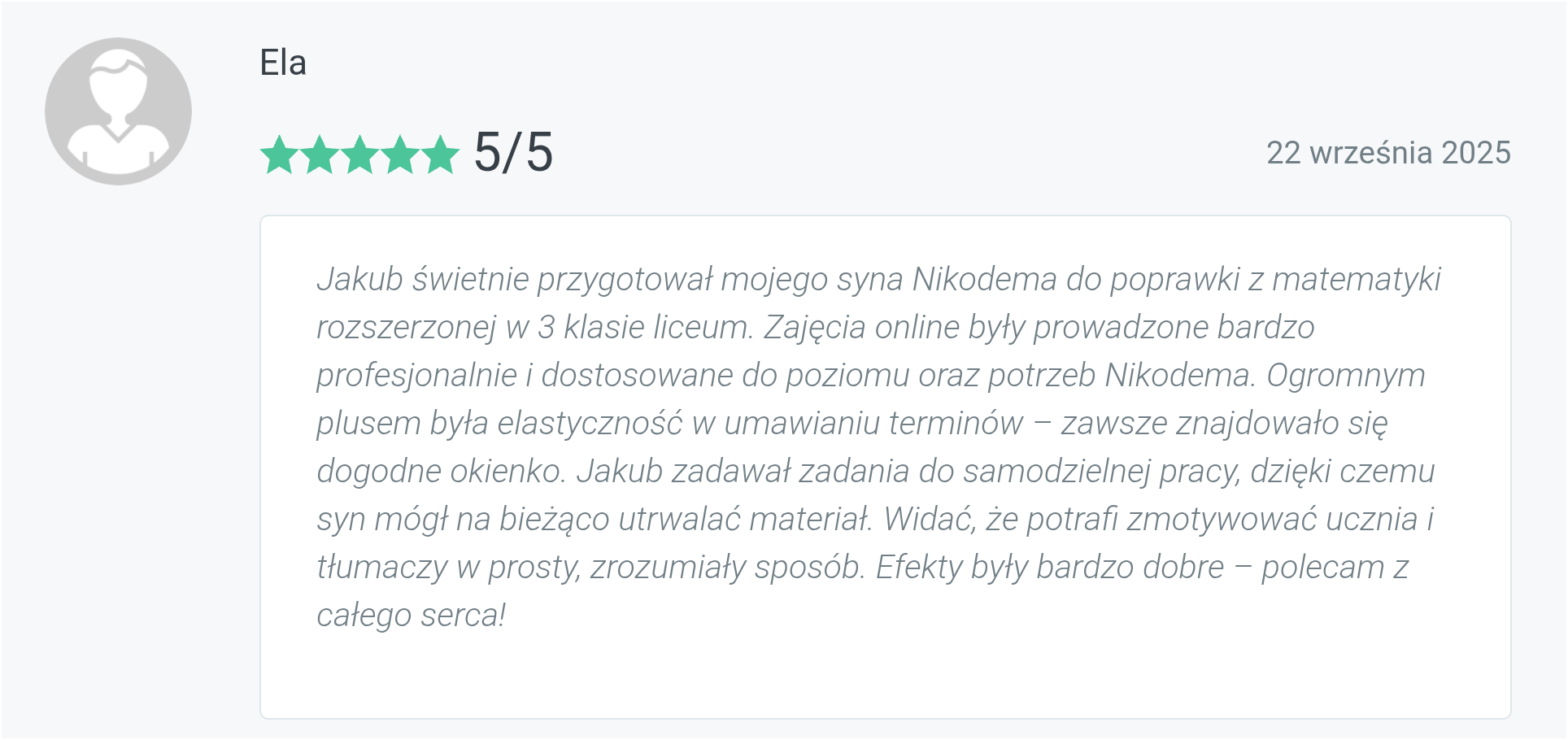Click the first green rating star
Image resolution: width=1568 pixels, height=740 pixels.
click(x=279, y=155)
